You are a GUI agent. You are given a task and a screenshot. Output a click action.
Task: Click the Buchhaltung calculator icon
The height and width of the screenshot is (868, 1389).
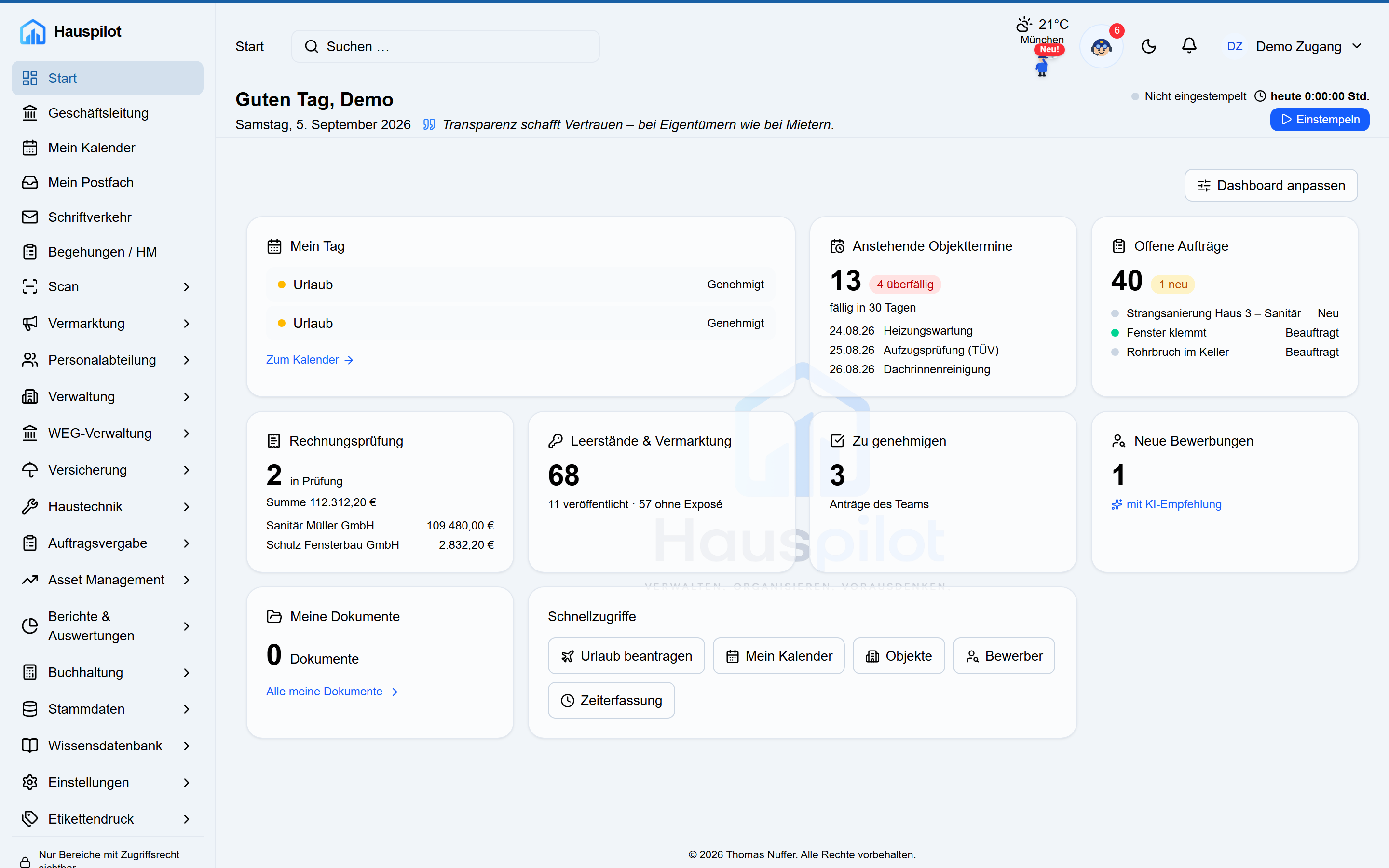30,672
